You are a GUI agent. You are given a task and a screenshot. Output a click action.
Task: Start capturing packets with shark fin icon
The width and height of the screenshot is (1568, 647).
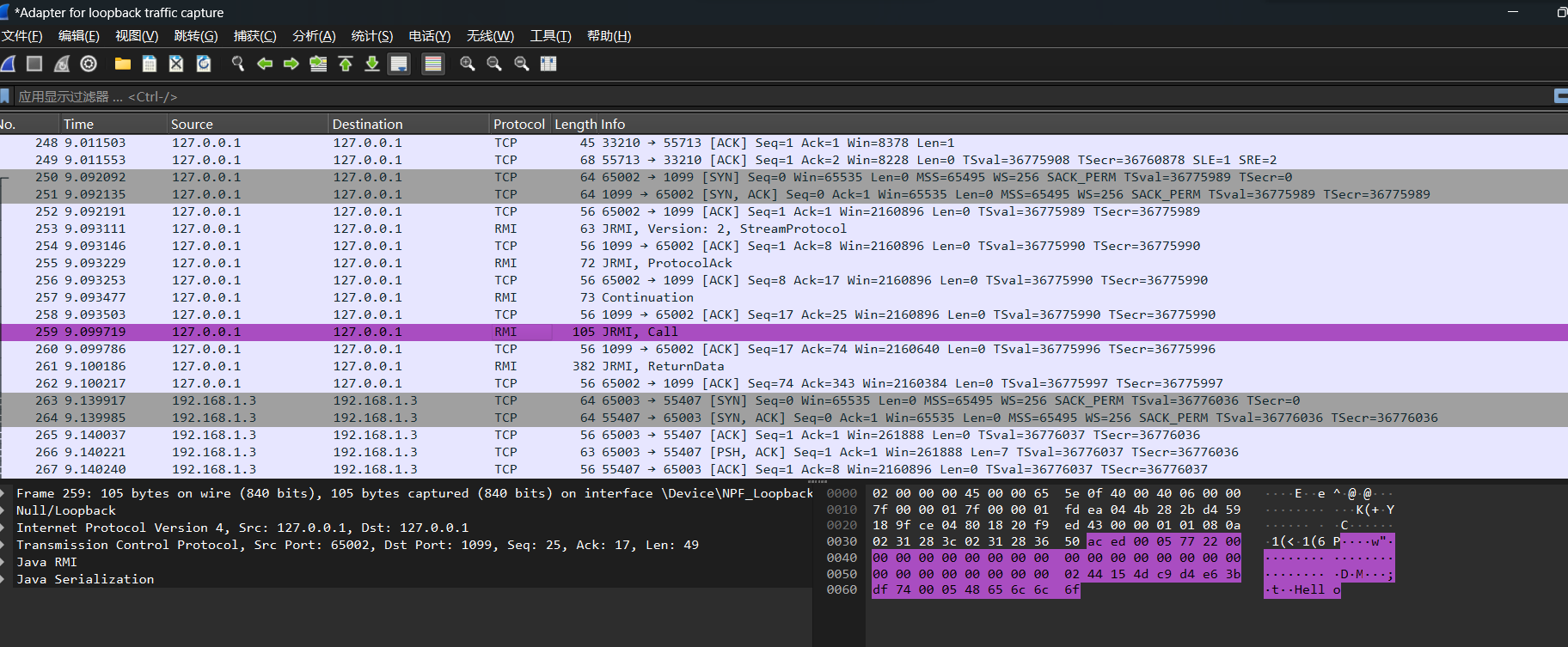click(x=8, y=64)
